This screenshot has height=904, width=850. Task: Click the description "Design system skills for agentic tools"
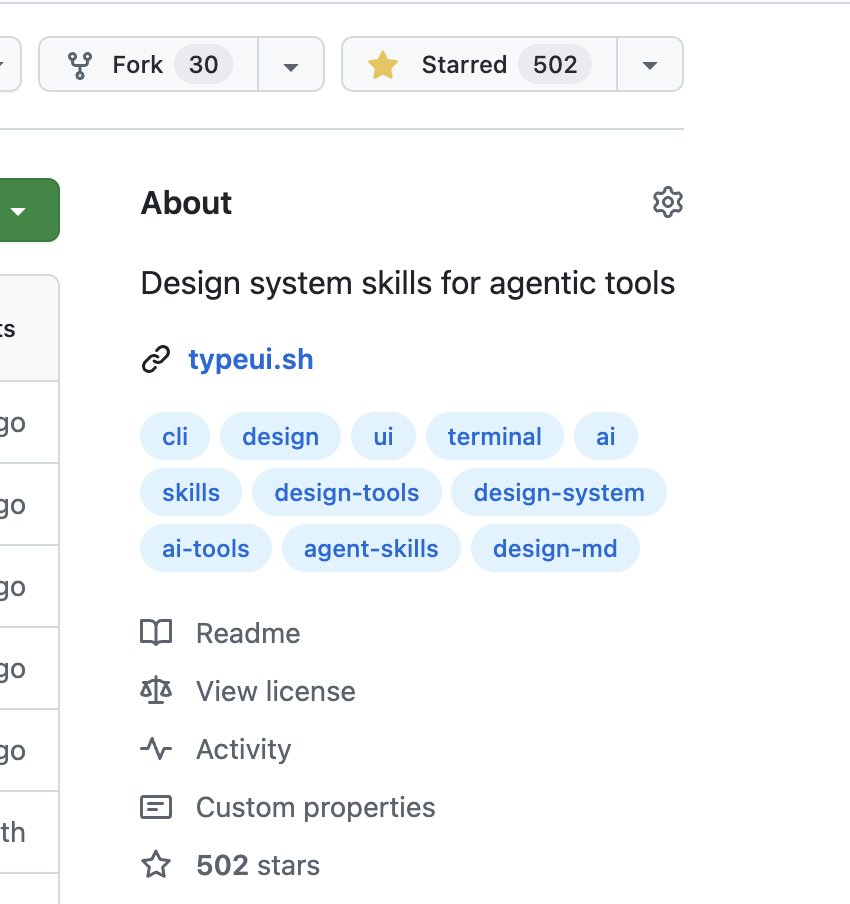pyautogui.click(x=408, y=283)
